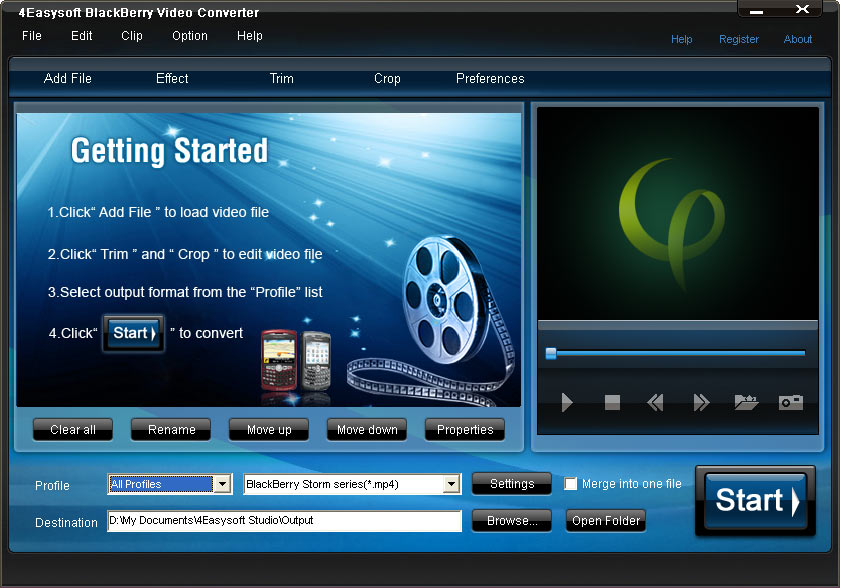Image resolution: width=841 pixels, height=588 pixels.
Task: Click the preview seek slider handle
Action: coord(551,353)
